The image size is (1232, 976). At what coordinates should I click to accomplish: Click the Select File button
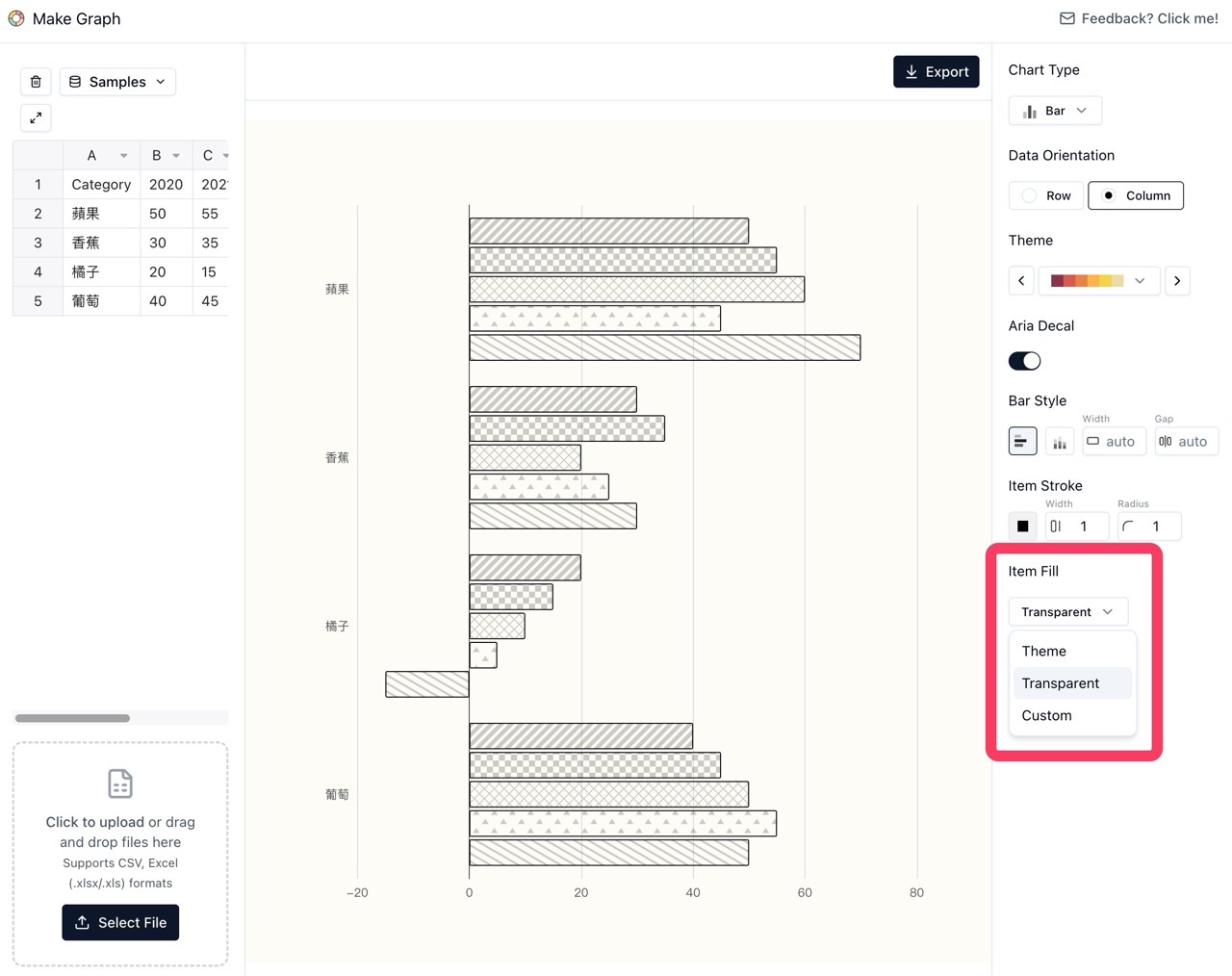click(120, 922)
